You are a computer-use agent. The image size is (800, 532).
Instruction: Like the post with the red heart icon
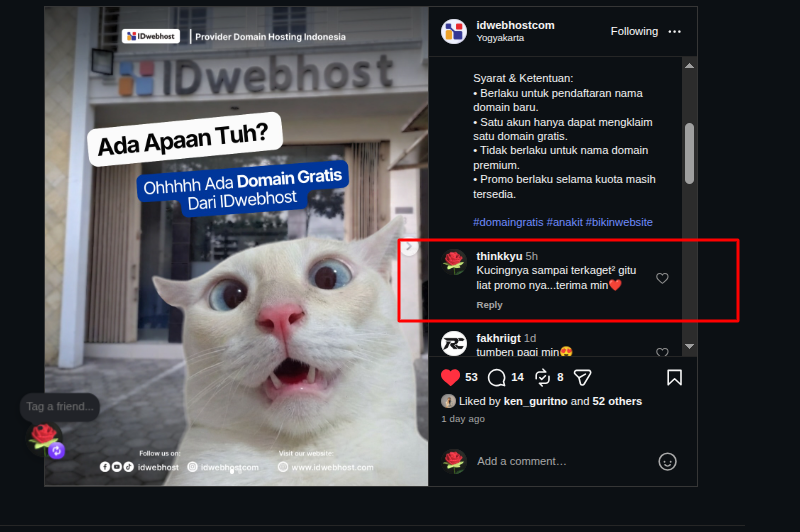click(x=451, y=377)
